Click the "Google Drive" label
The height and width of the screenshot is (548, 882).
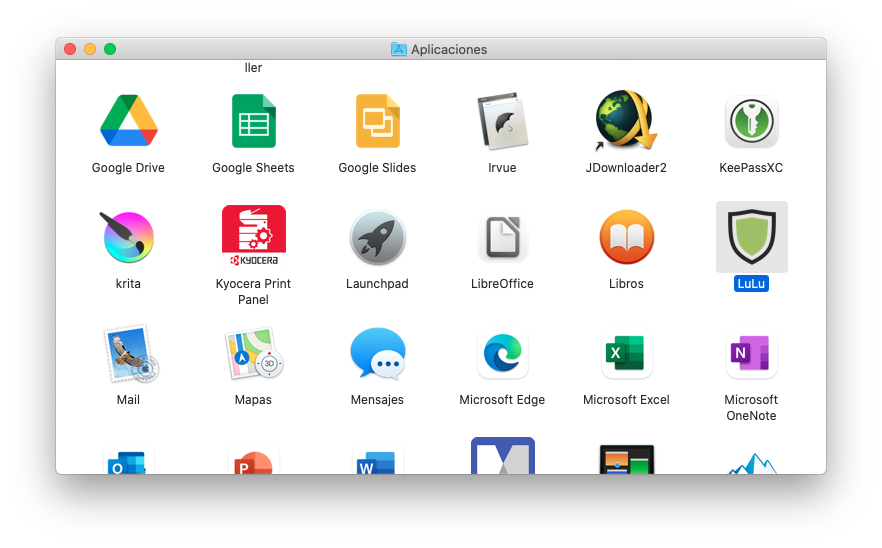128,168
